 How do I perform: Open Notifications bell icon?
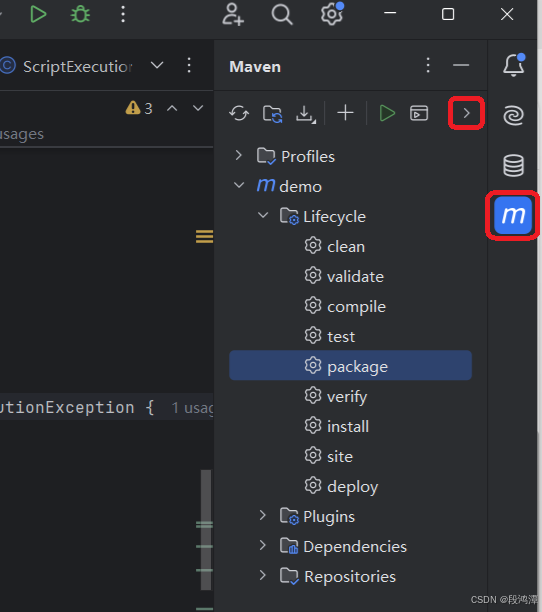(x=514, y=65)
